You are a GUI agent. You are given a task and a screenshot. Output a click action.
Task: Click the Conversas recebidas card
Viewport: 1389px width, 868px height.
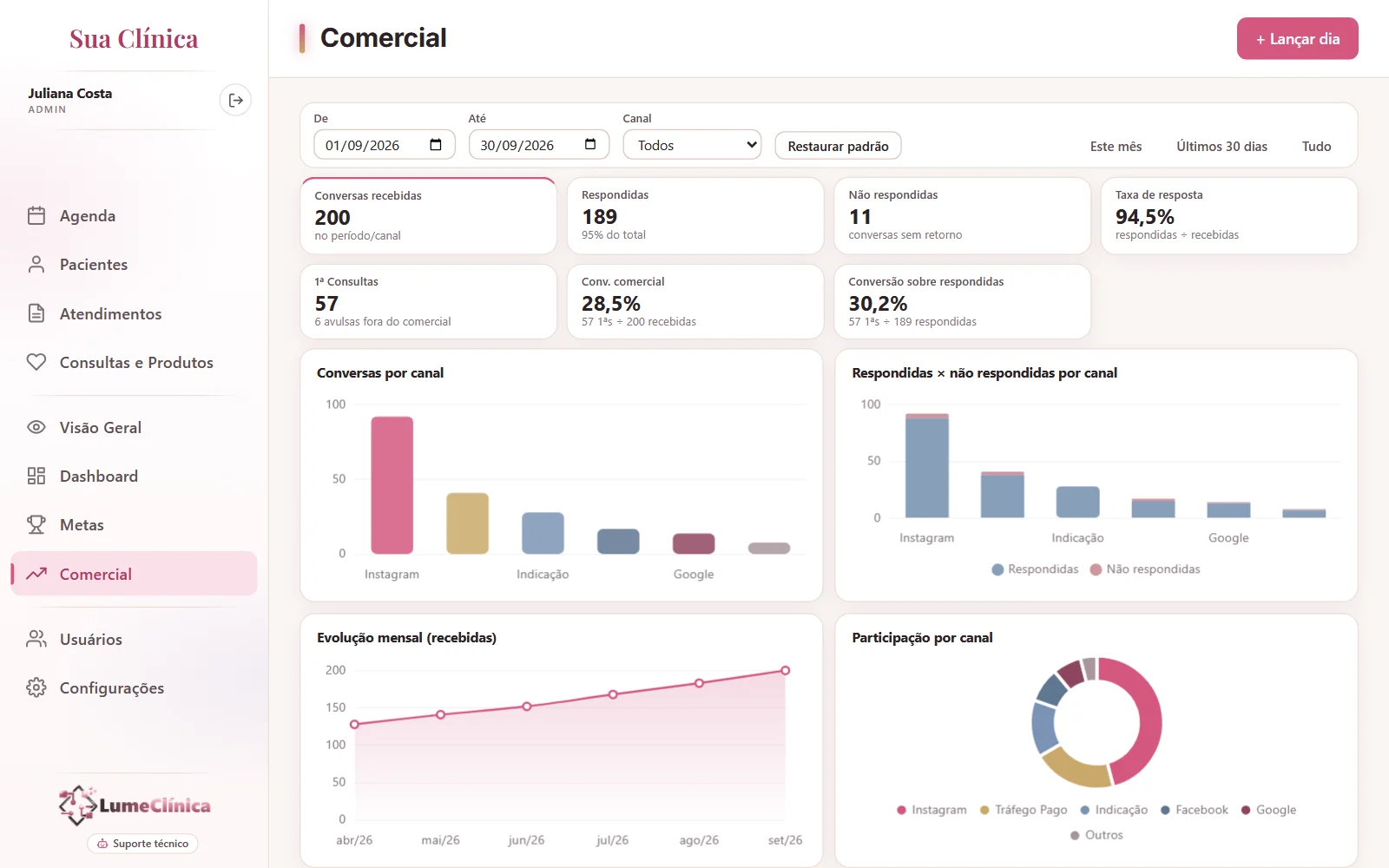(428, 215)
